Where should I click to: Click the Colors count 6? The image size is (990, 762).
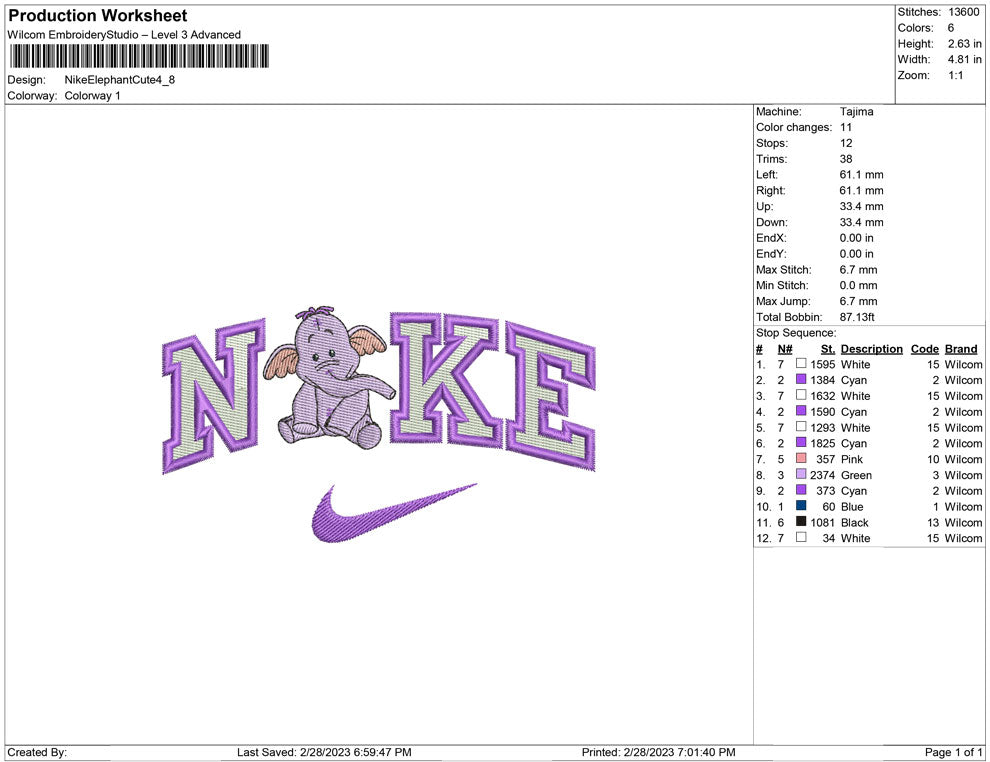pyautogui.click(x=951, y=28)
